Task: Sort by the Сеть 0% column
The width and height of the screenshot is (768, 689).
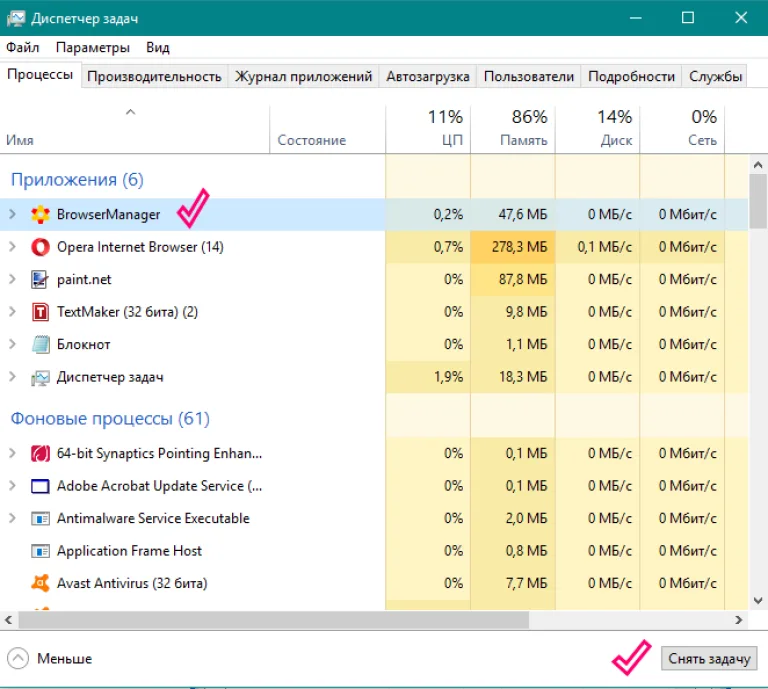Action: [682, 130]
